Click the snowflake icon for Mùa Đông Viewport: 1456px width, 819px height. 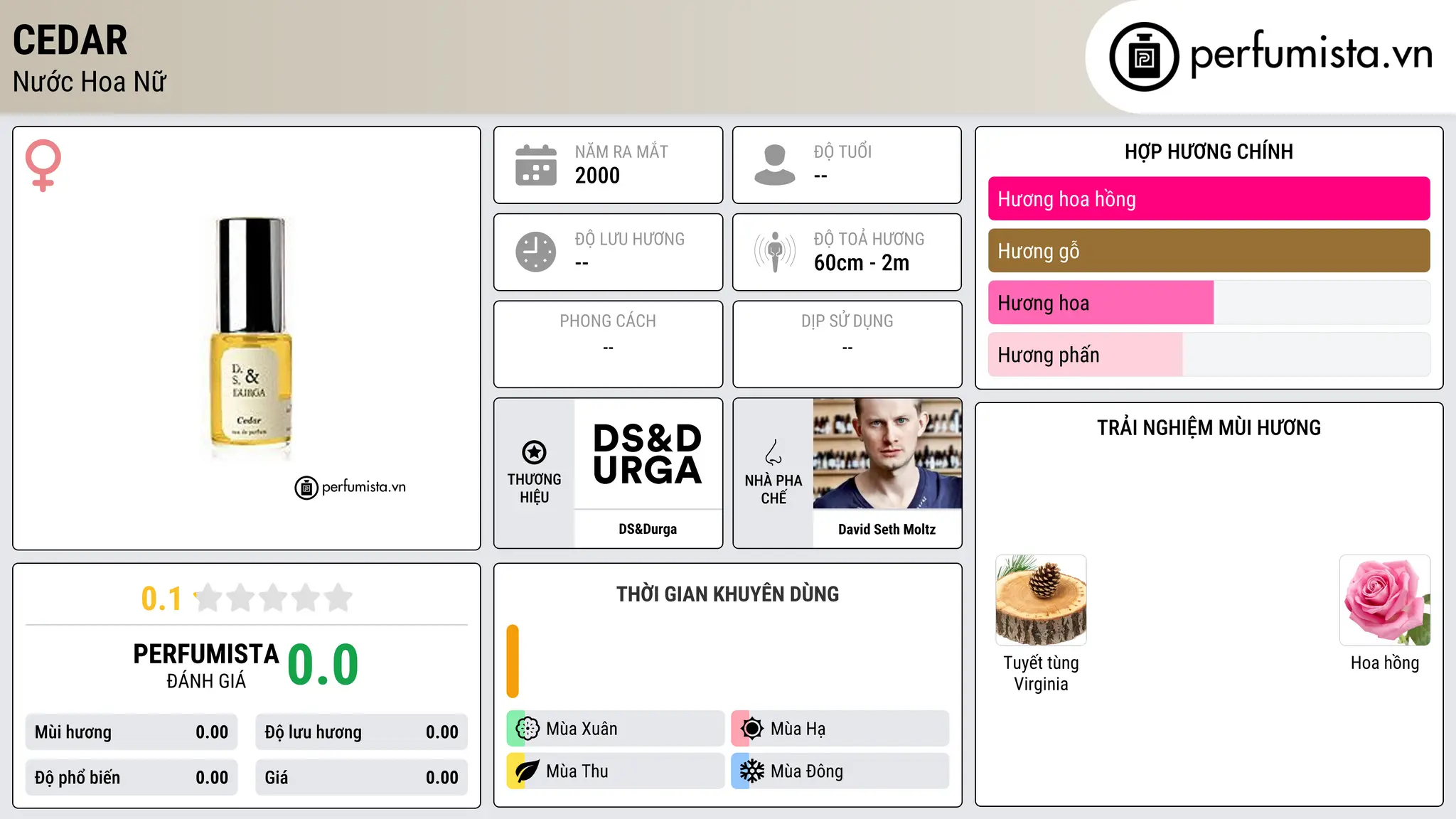point(752,771)
